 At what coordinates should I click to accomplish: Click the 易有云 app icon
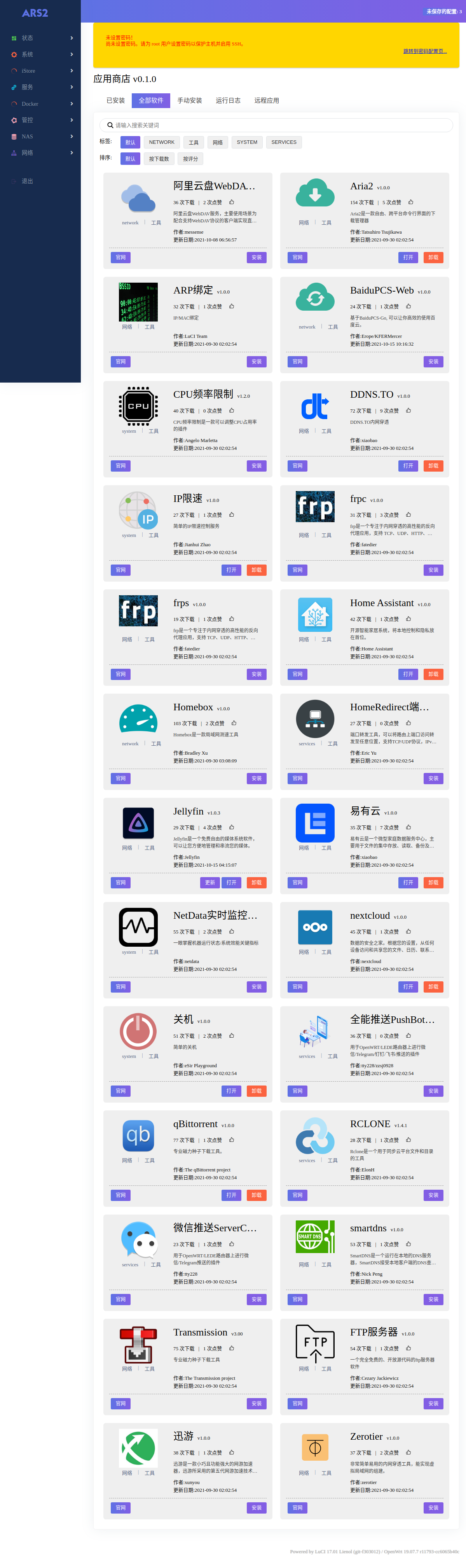315,823
